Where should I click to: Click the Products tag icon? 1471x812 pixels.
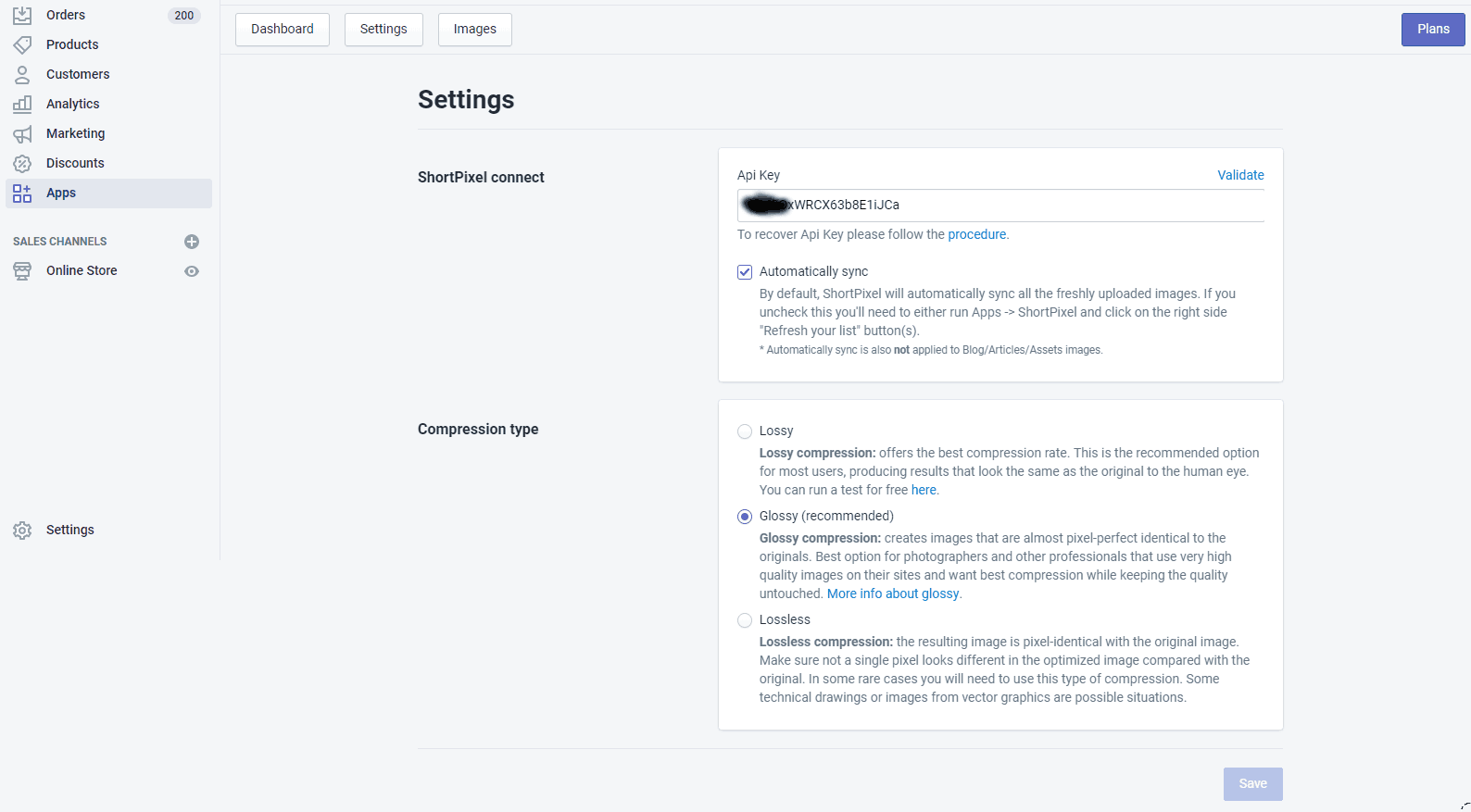(x=22, y=44)
